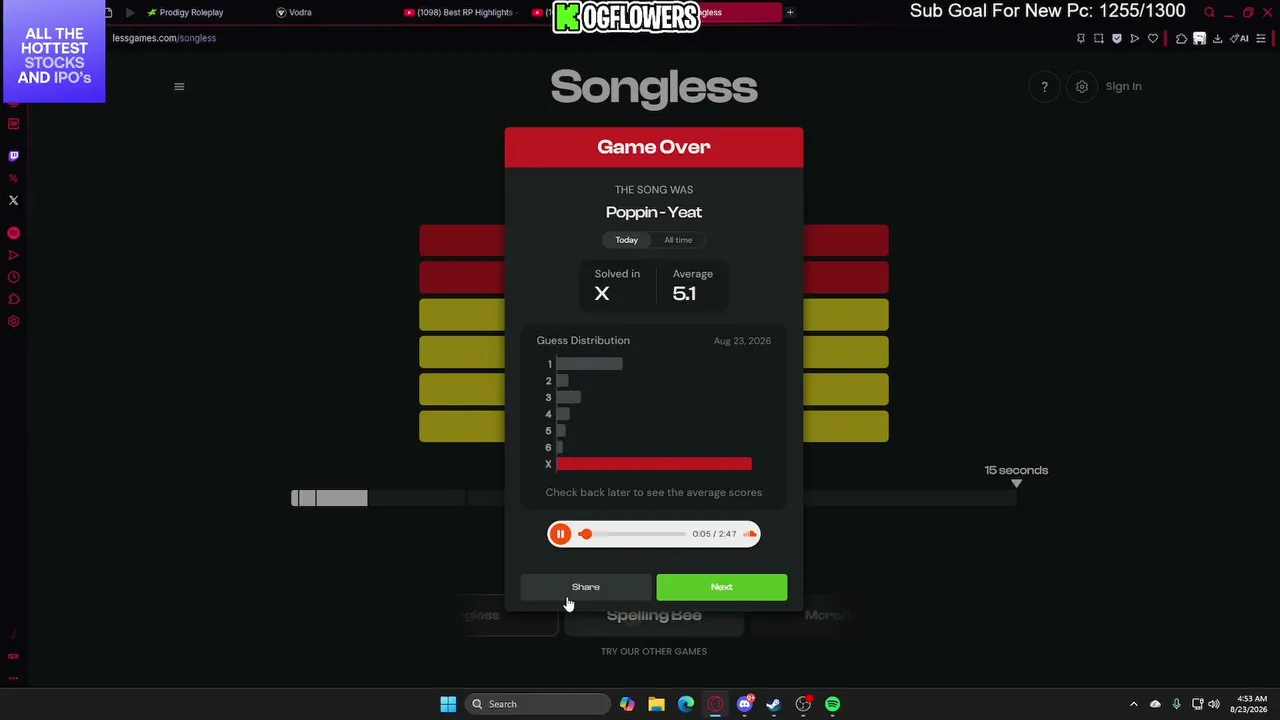
Task: Open the easy setup sliders icon
Action: tap(1262, 38)
